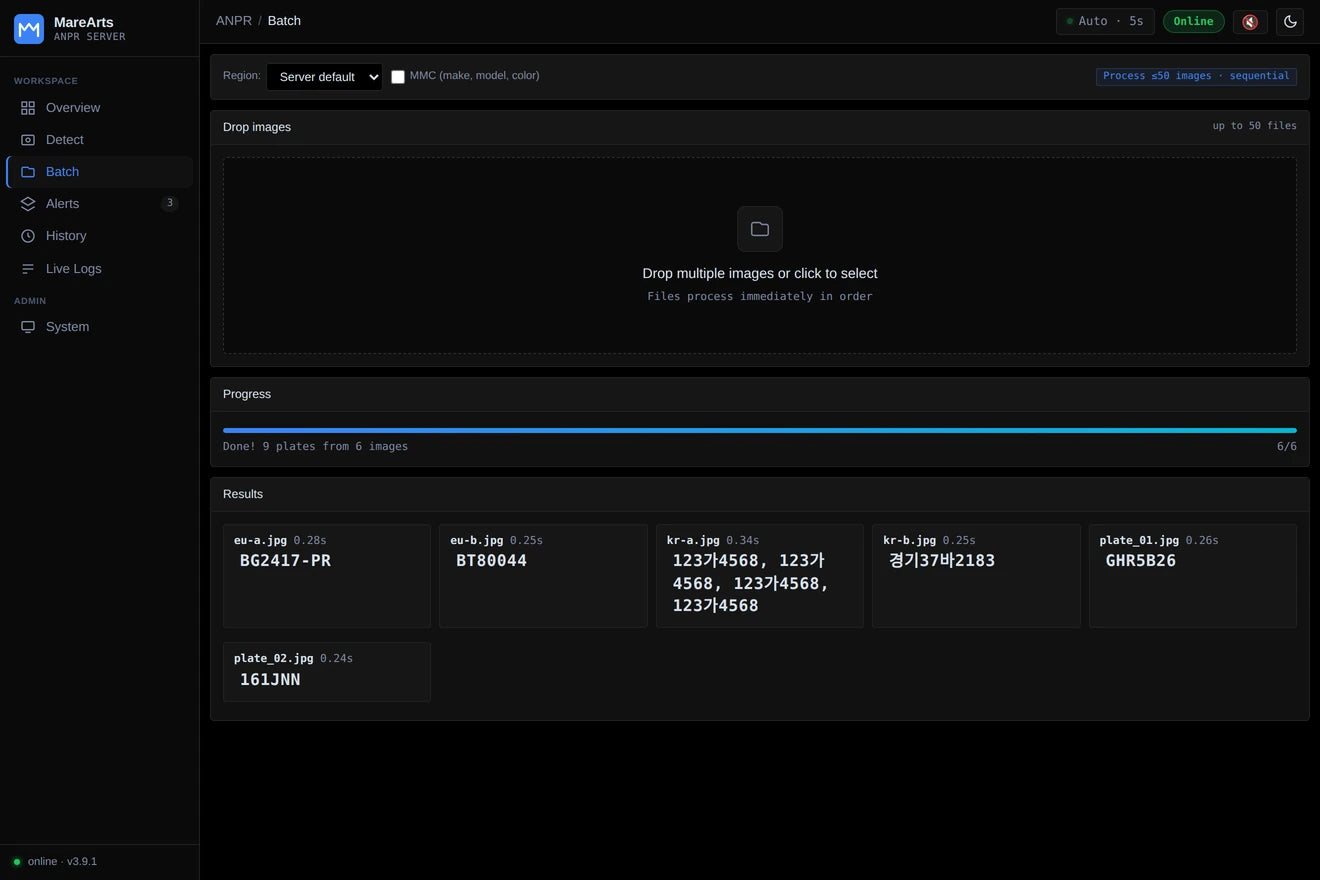Select the eu-a.jpg result card
The image size is (1320, 880).
pos(327,576)
